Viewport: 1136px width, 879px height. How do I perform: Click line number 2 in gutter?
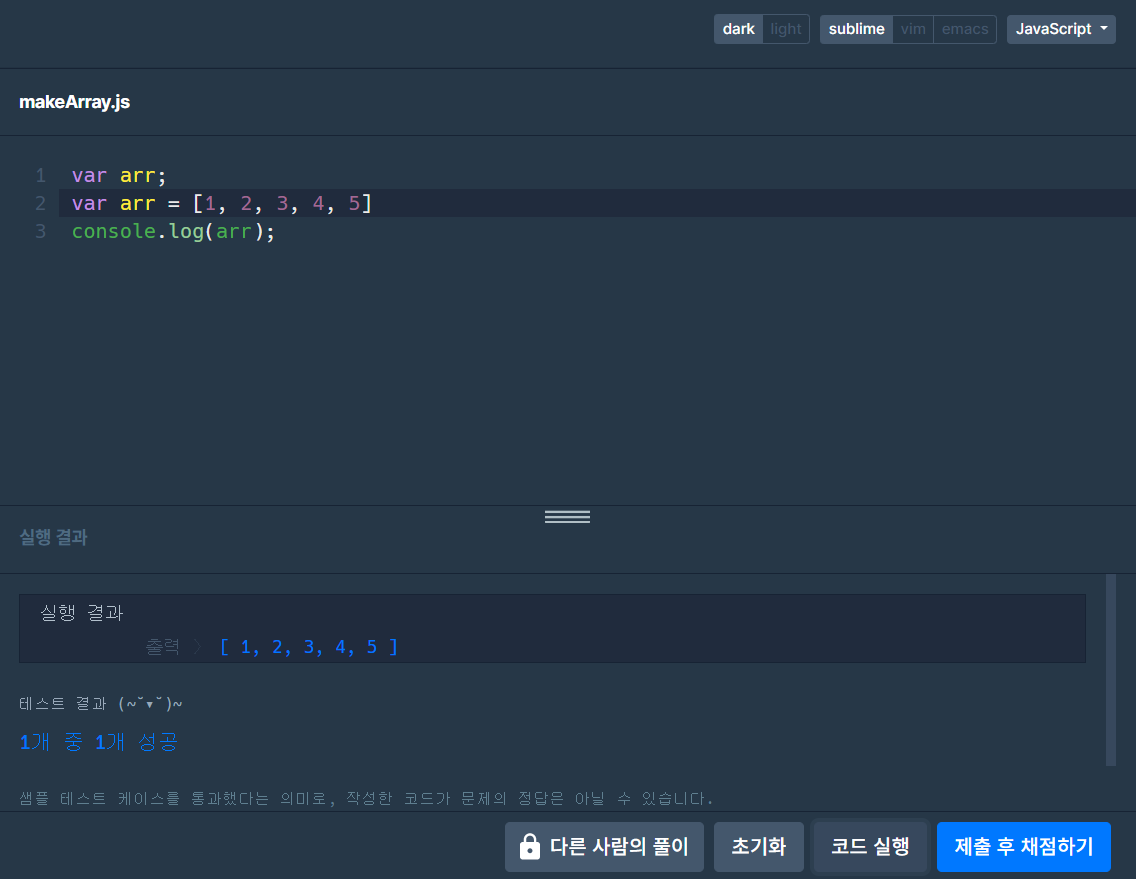[41, 204]
